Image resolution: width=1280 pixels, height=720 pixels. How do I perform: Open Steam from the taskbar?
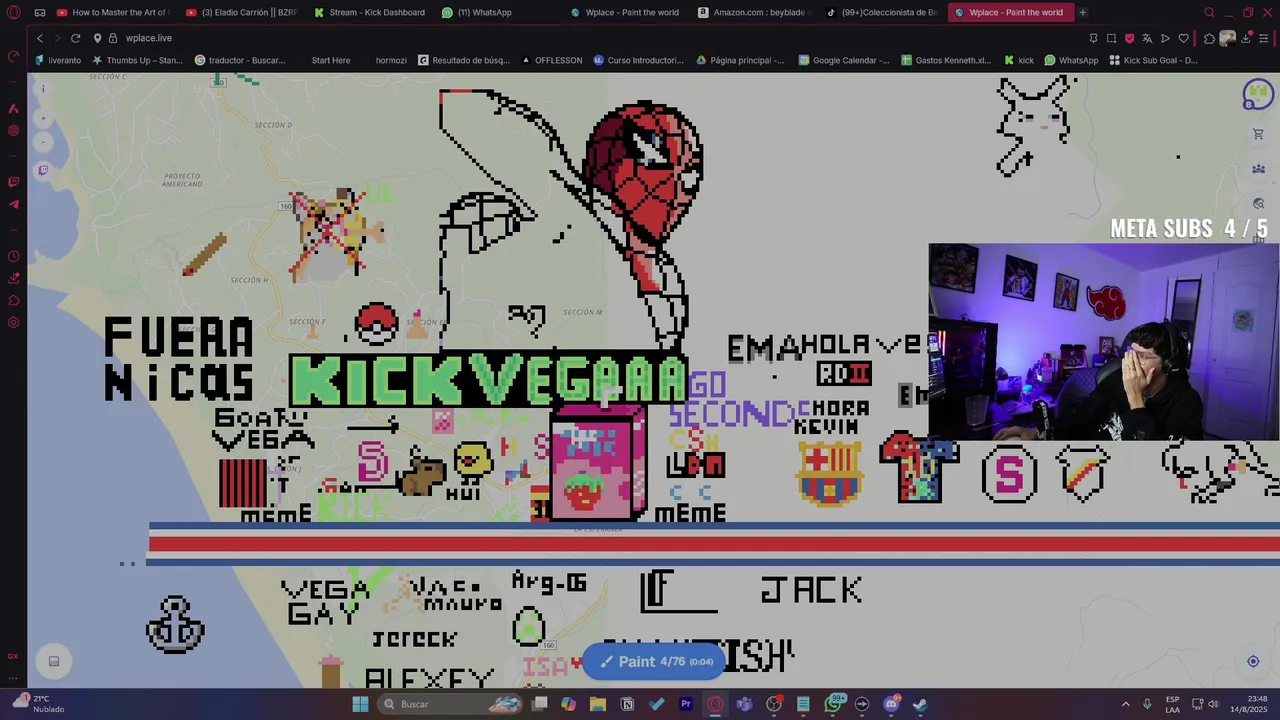[x=920, y=704]
